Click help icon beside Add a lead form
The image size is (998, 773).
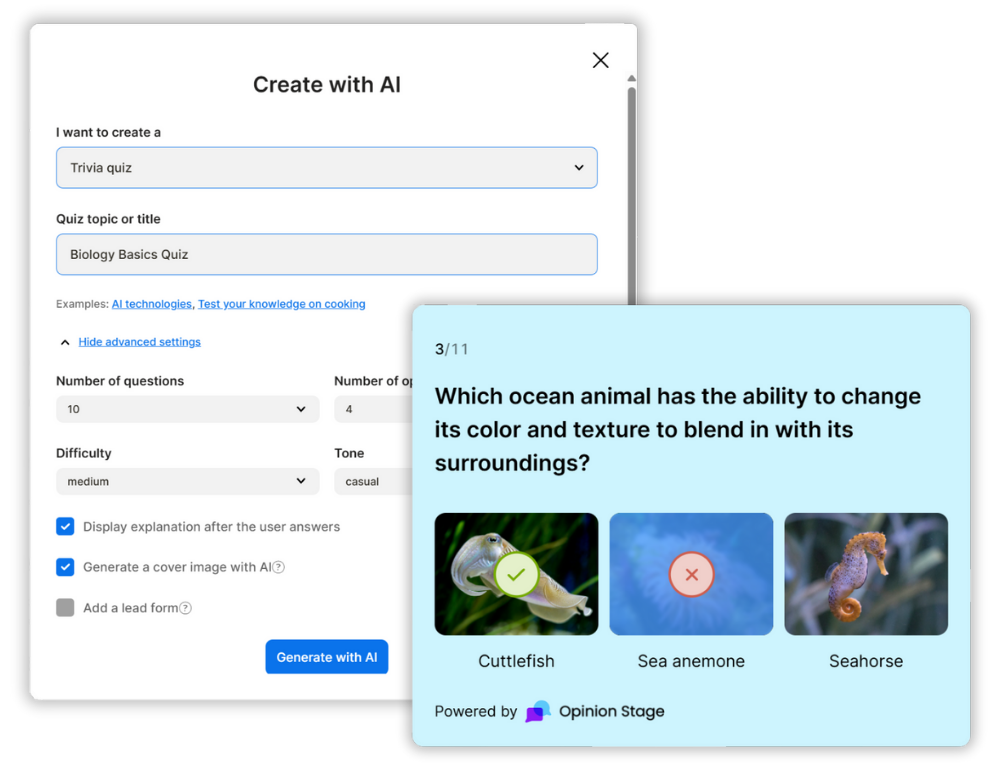[x=185, y=608]
